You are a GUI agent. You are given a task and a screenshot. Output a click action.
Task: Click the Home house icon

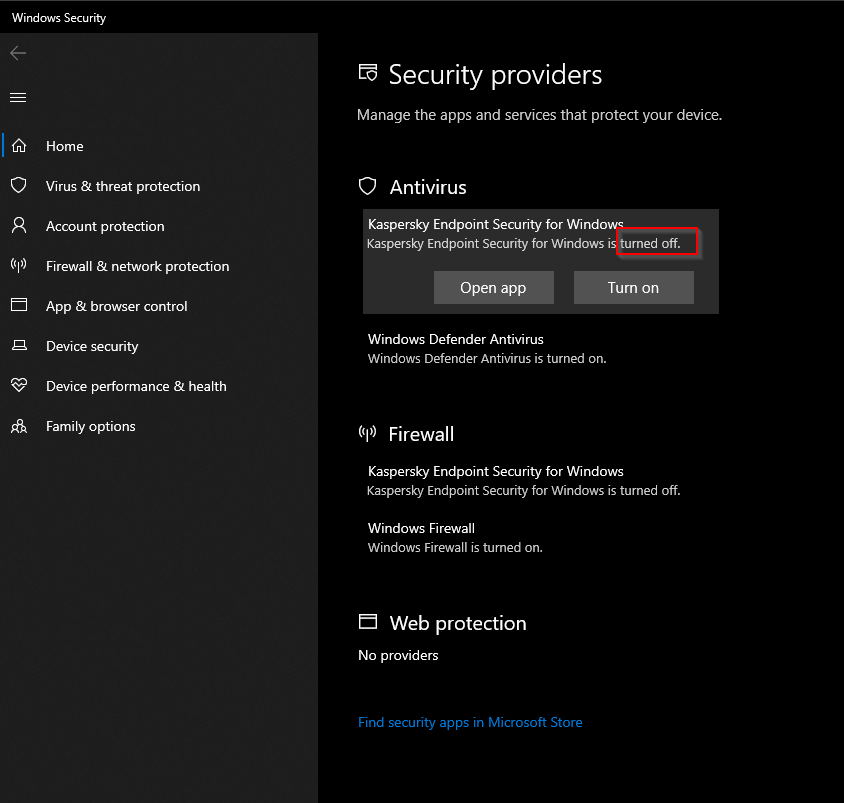[18, 146]
